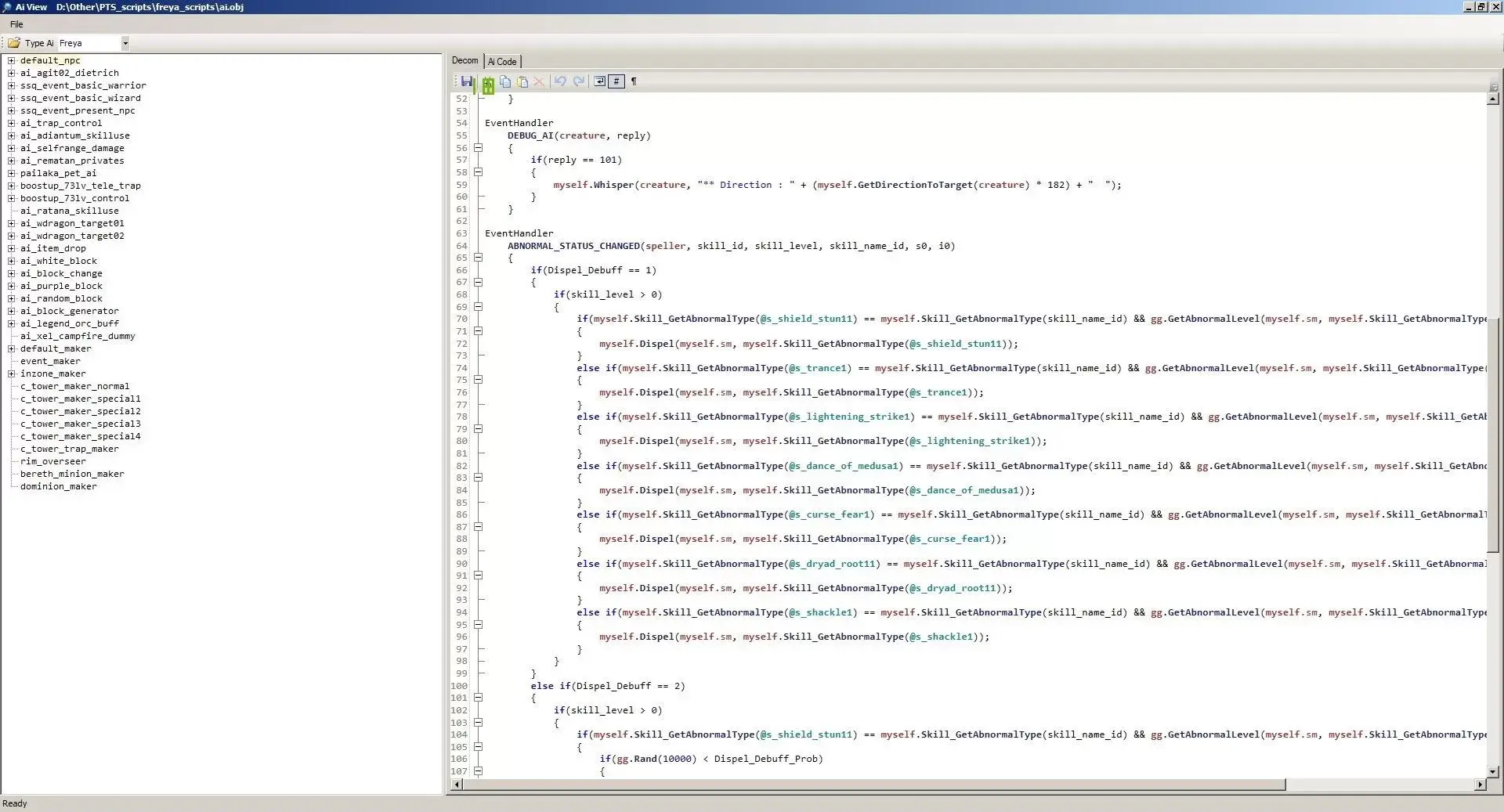Viewport: 1504px width, 812px height.
Task: Collapse code fold at line 101
Action: [478, 698]
